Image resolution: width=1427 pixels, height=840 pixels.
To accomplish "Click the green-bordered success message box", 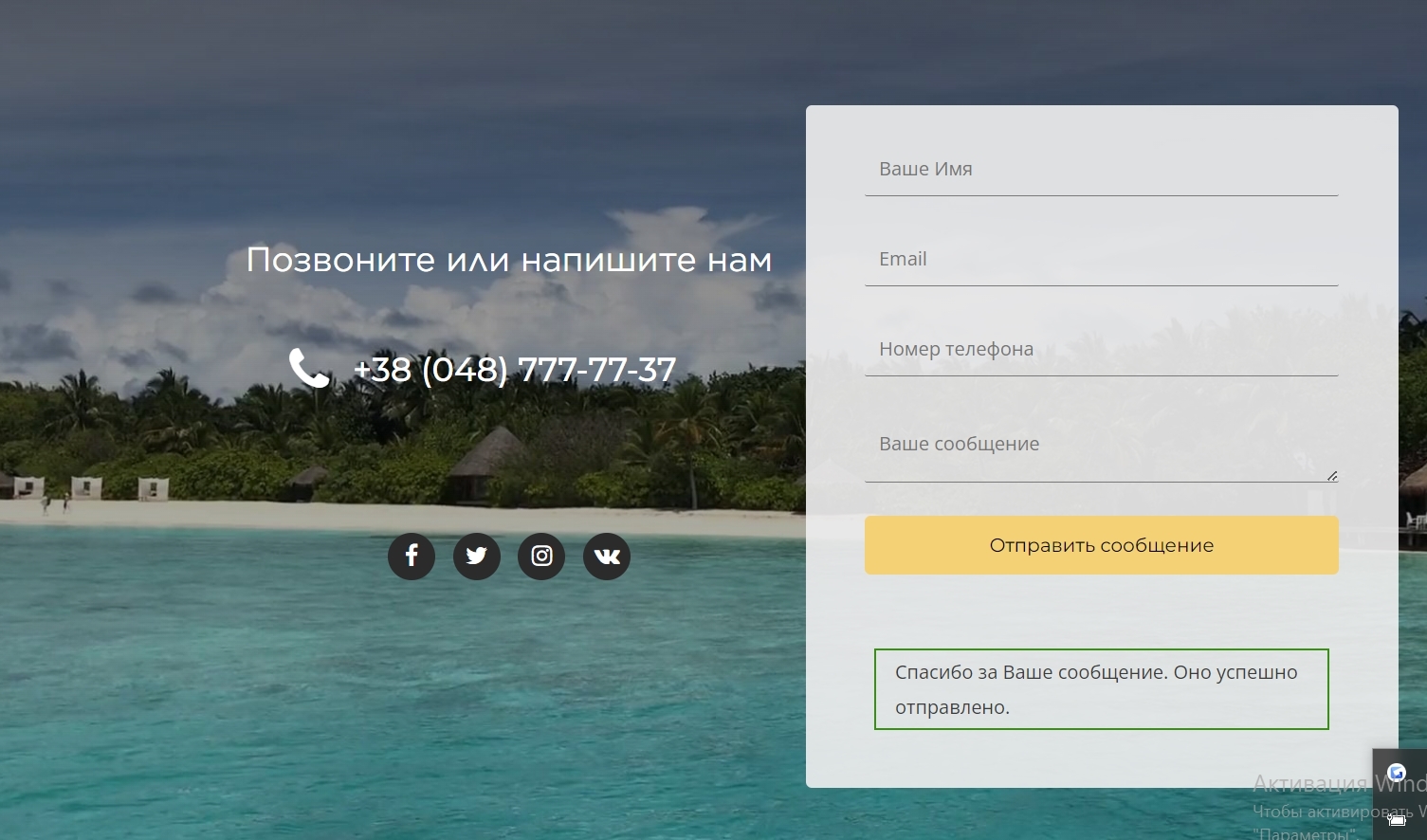I will [x=1102, y=689].
